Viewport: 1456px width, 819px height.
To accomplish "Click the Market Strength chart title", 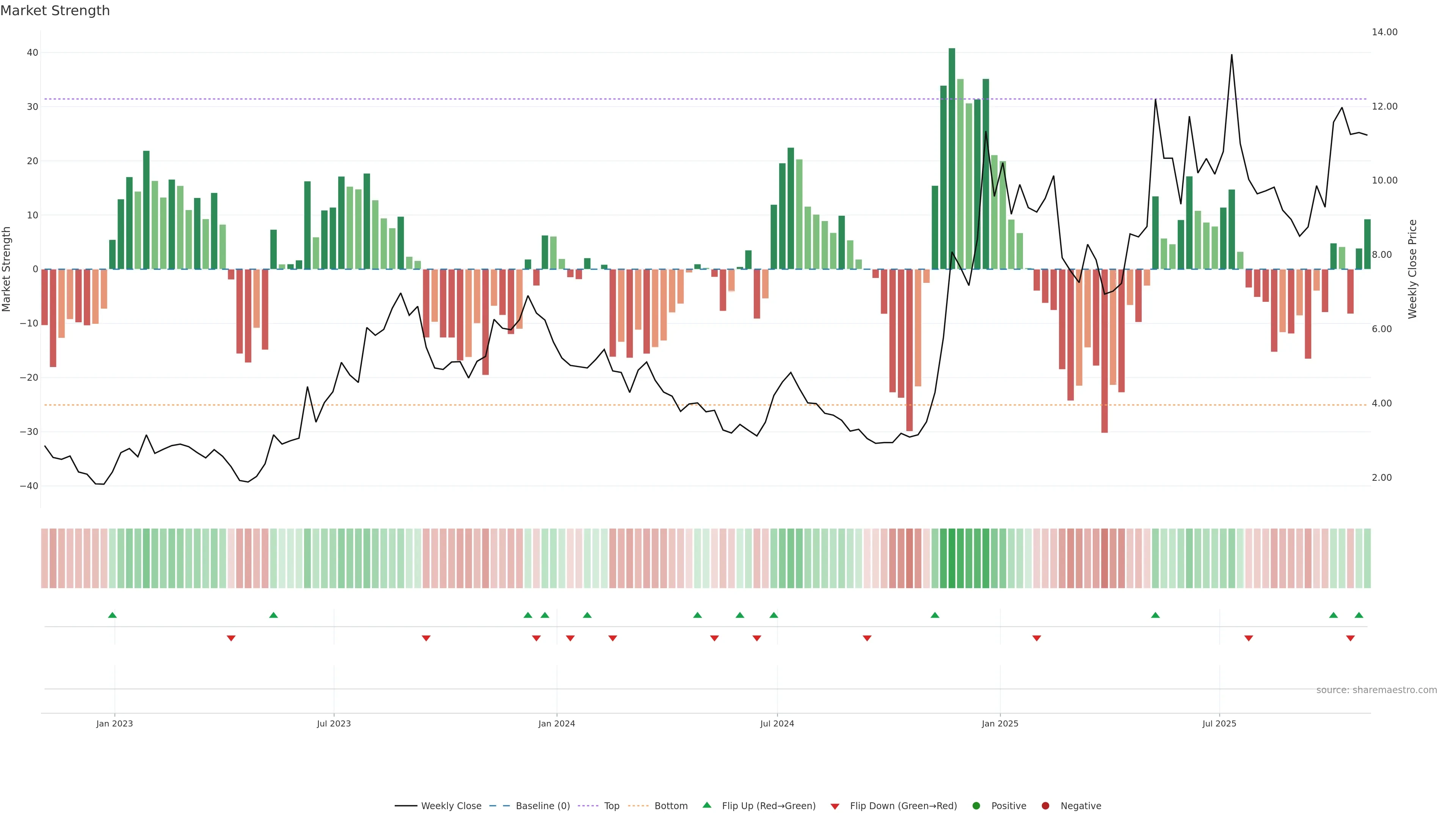I will point(55,11).
